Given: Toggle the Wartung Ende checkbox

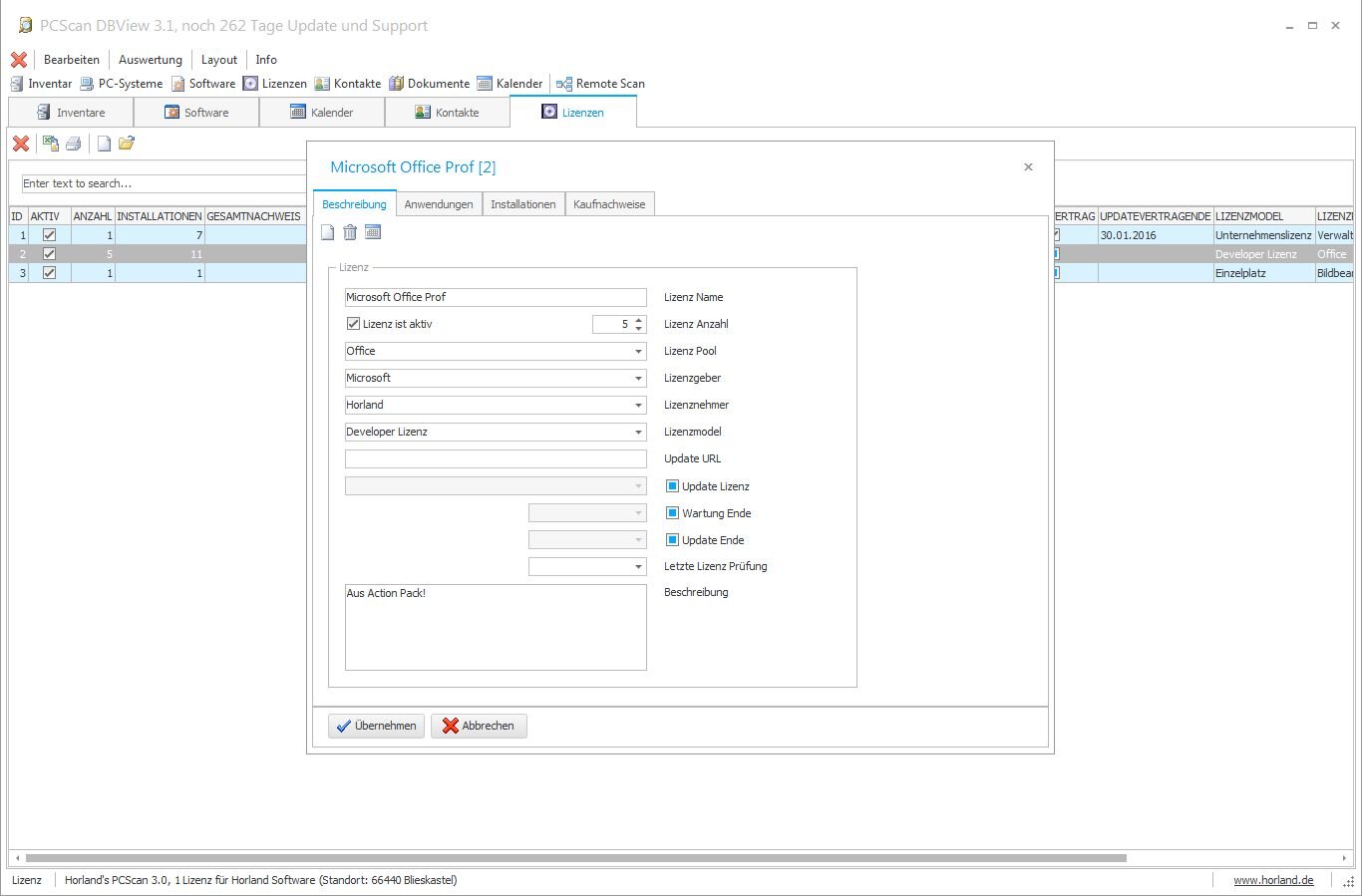Looking at the screenshot, I should [x=672, y=513].
